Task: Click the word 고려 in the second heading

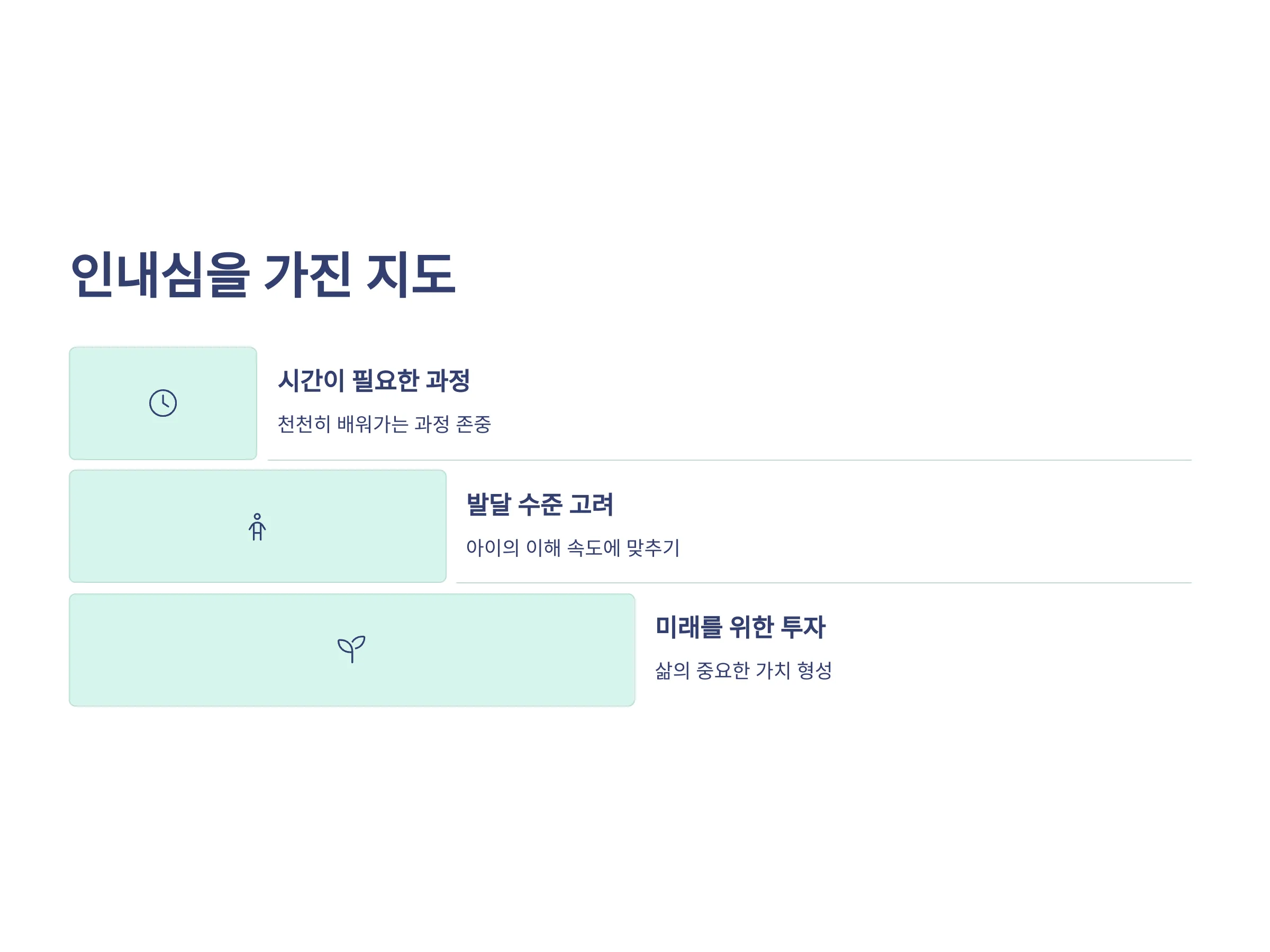Action: (592, 505)
